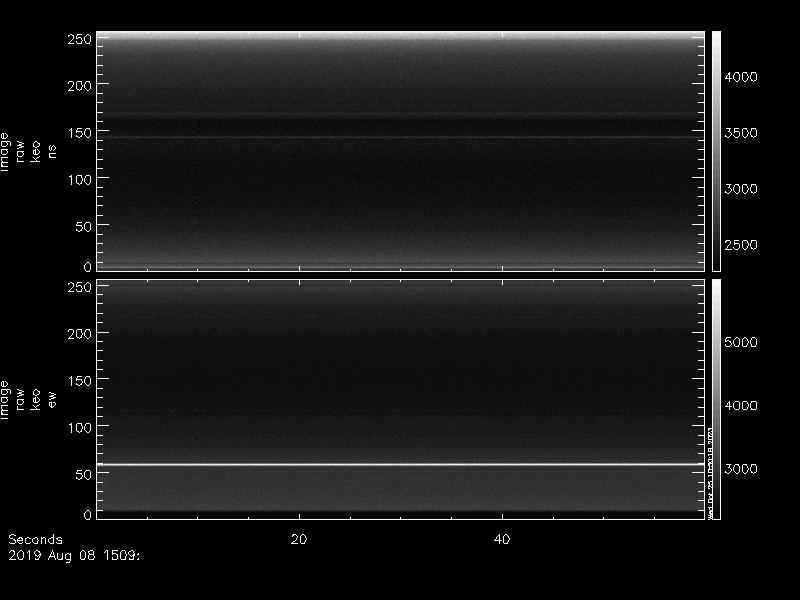Viewport: 800px width, 600px height.
Task: Click the 40 tick label on the x-axis
Action: (503, 539)
